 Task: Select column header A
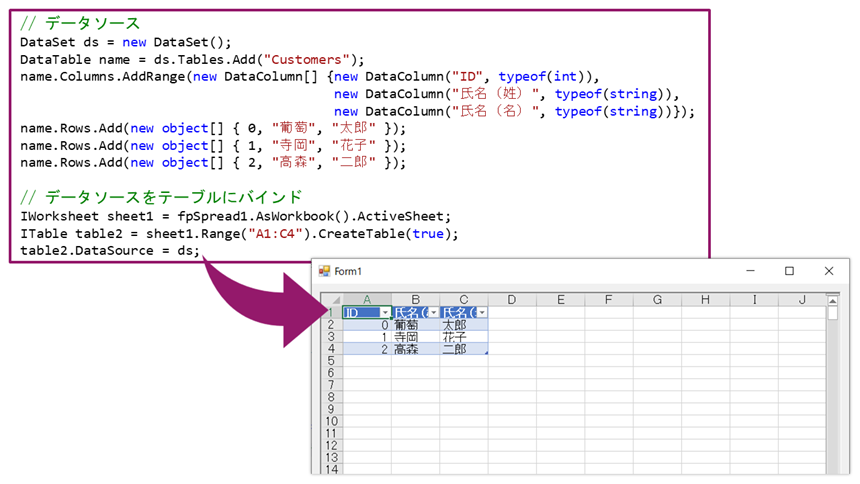pos(367,299)
